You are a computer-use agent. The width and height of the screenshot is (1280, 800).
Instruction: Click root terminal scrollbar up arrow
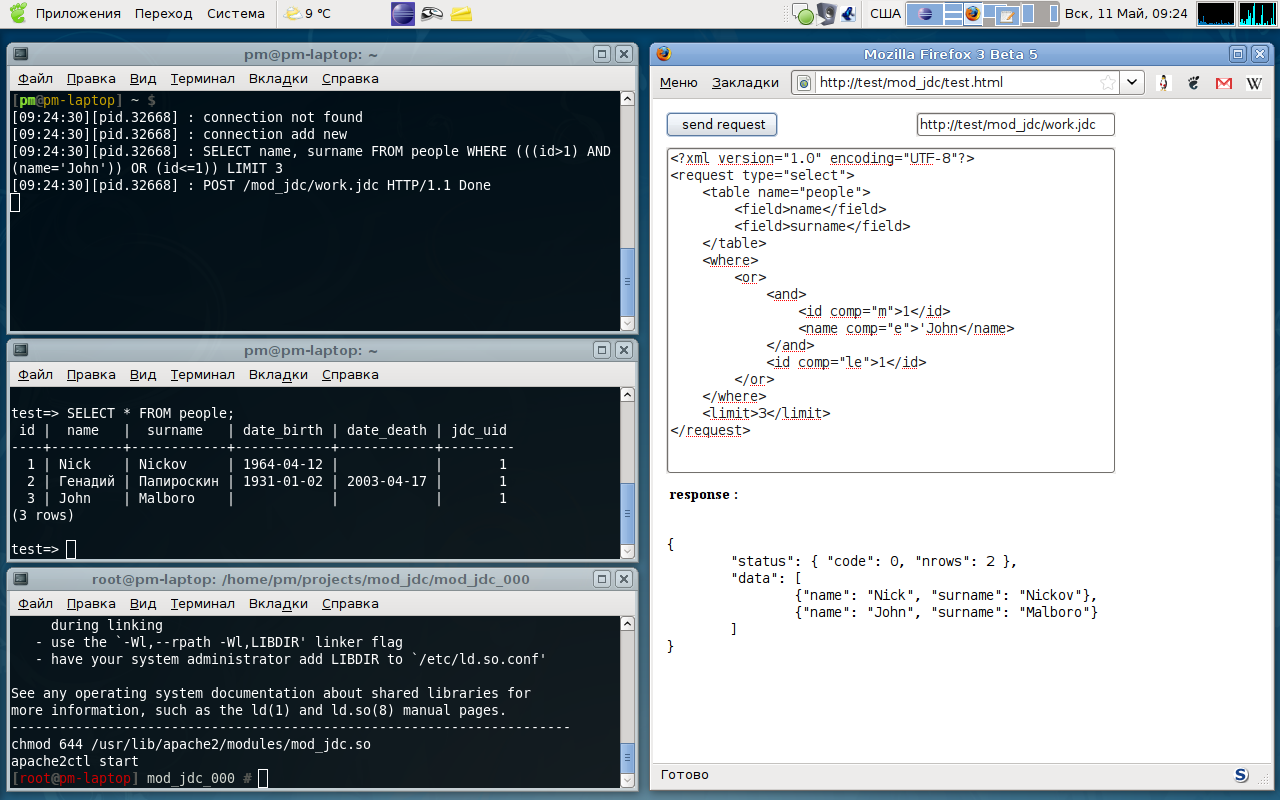point(628,624)
